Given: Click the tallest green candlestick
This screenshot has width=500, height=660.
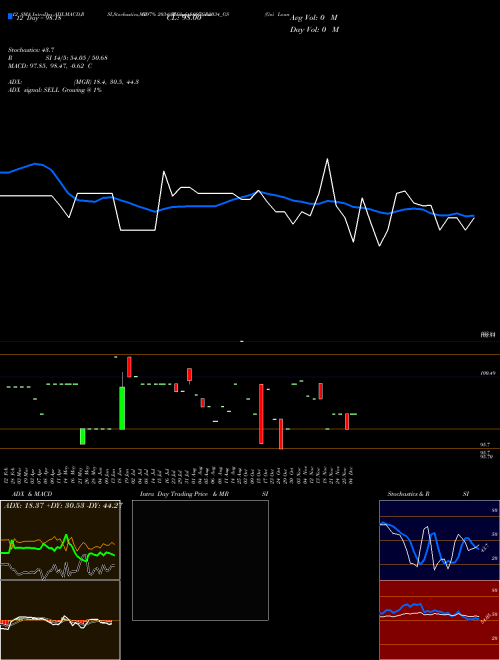Looking at the screenshot, I should pyautogui.click(x=122, y=408).
